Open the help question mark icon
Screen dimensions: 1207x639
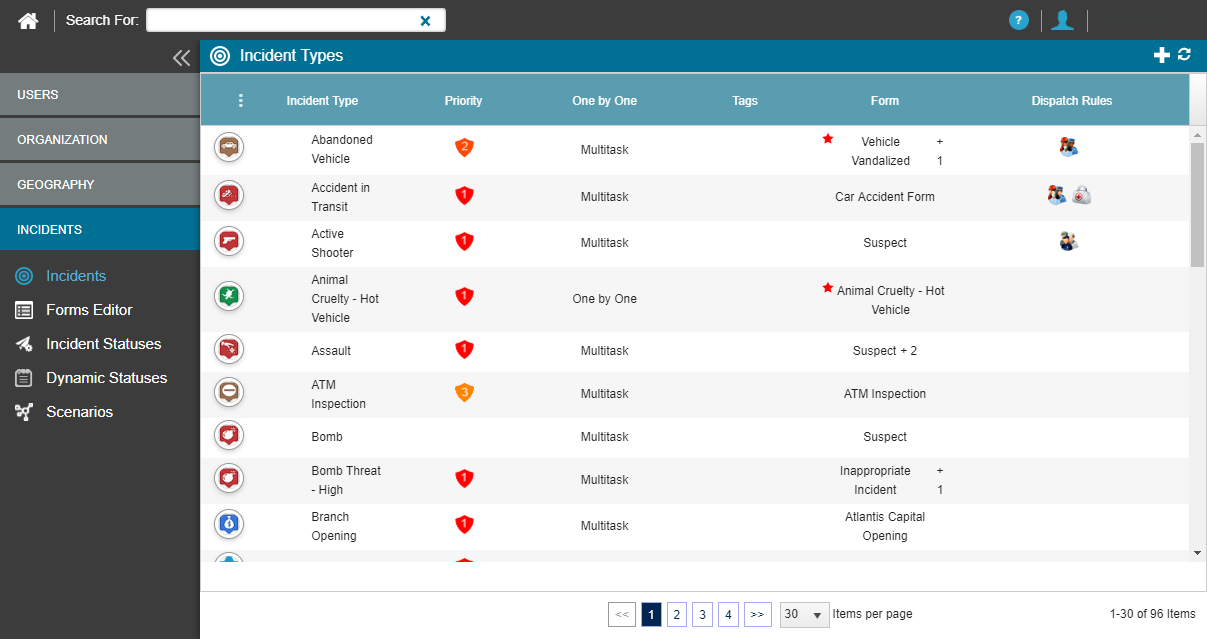tap(1019, 20)
